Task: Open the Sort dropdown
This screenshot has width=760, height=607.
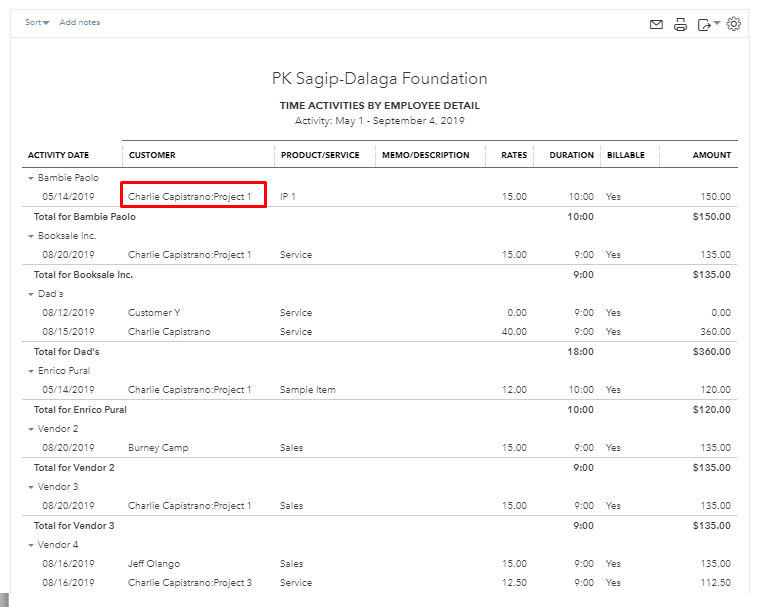Action: point(37,22)
